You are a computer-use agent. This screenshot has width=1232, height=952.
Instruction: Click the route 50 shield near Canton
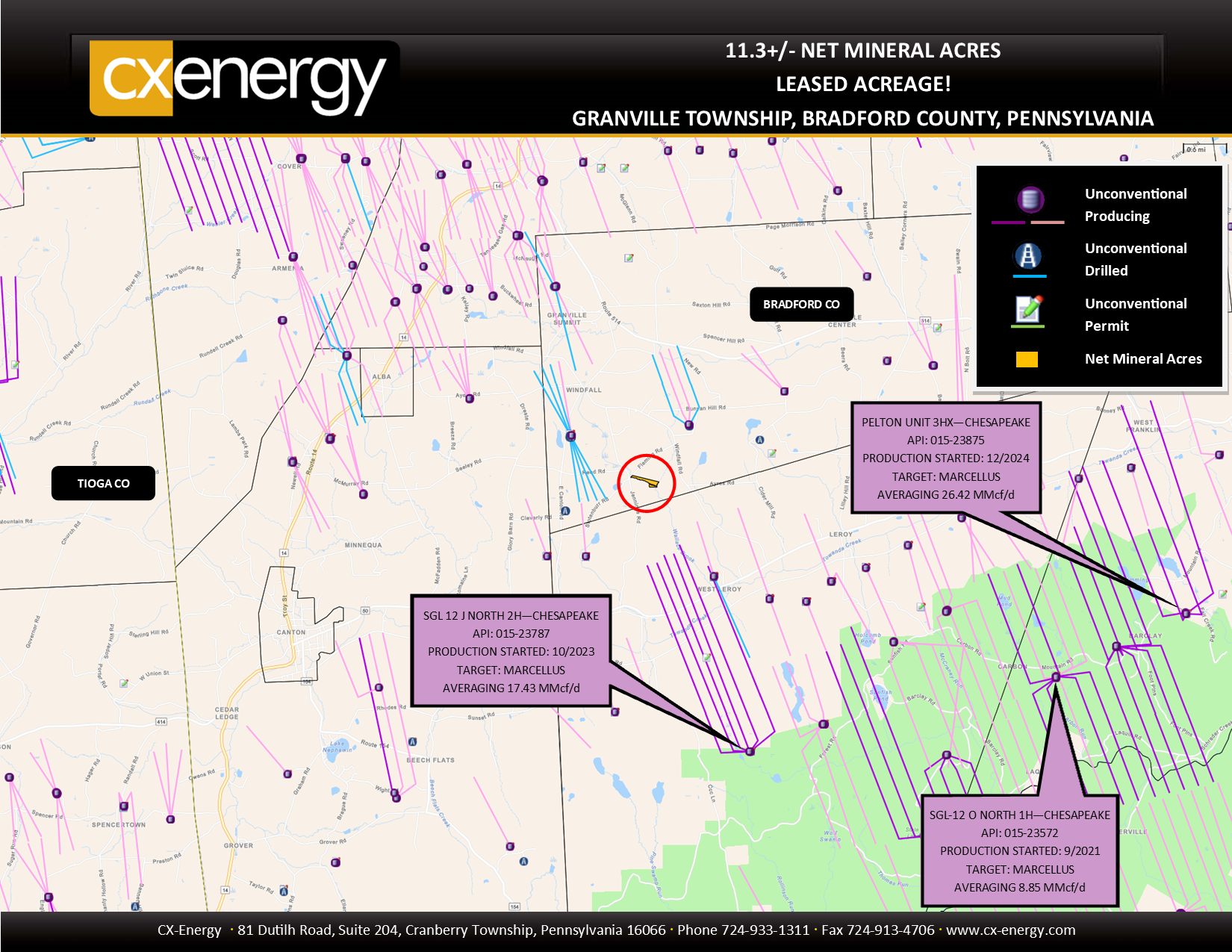(365, 611)
